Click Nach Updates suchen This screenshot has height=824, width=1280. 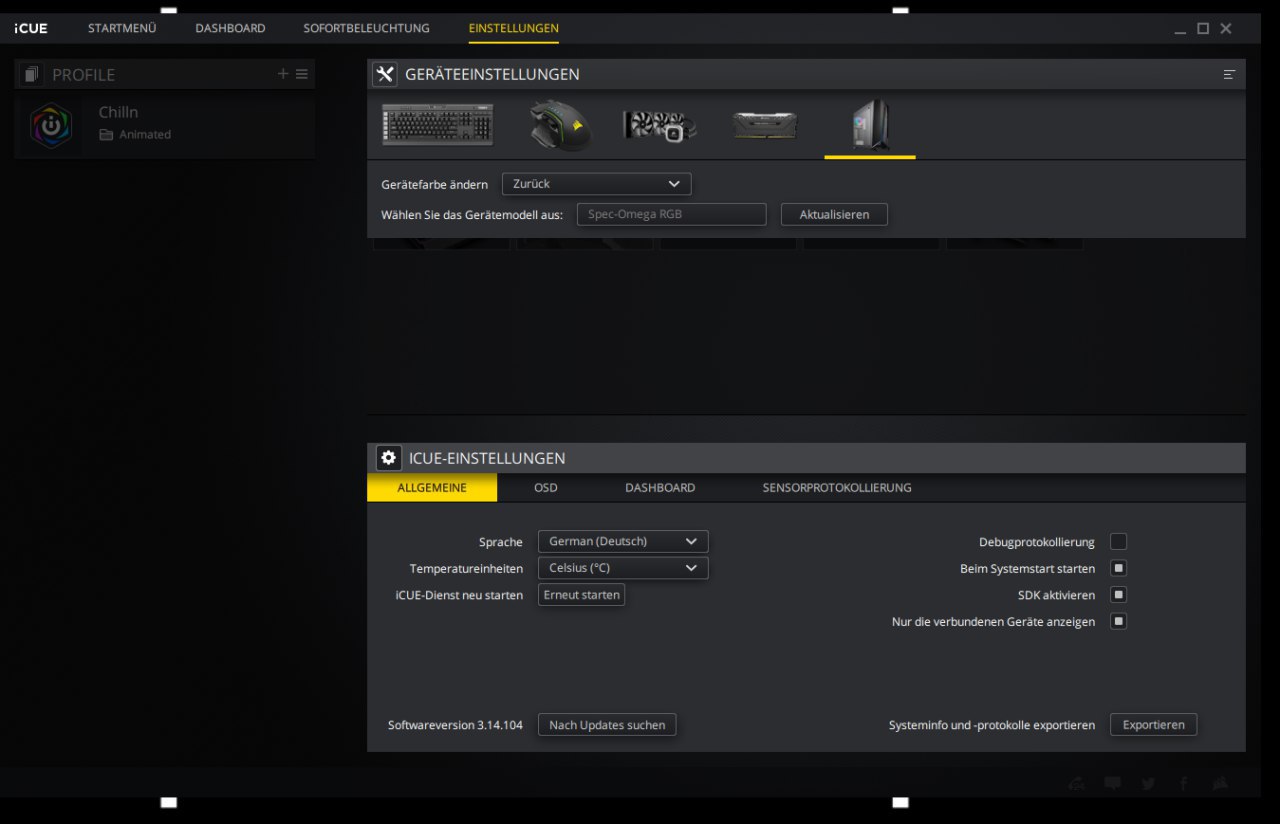point(607,725)
